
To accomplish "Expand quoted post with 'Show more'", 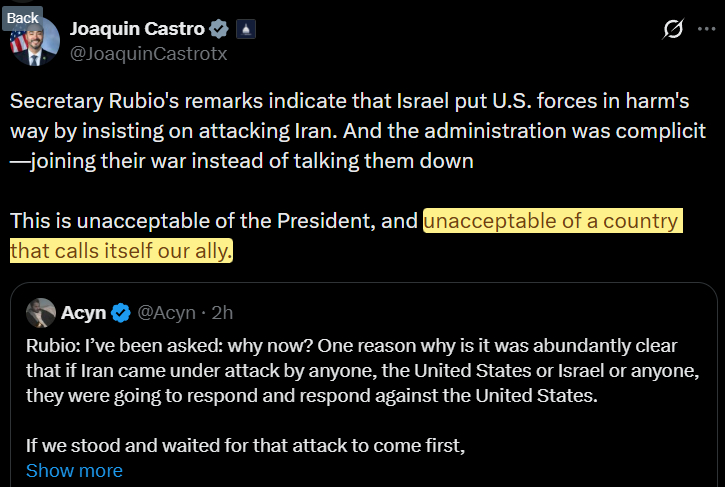I will coord(74,470).
